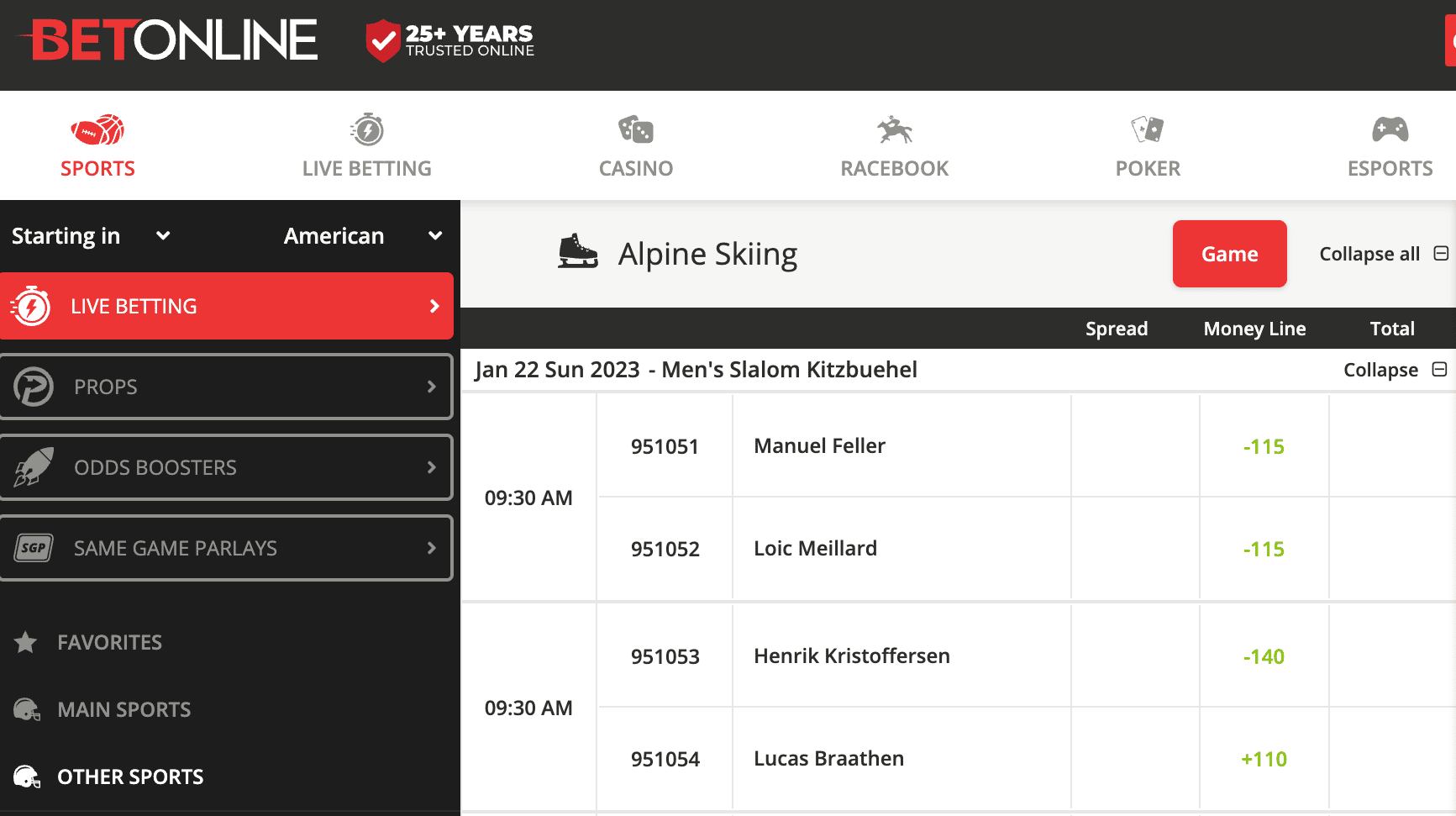Click the Other Sports helmet icon

point(27,777)
